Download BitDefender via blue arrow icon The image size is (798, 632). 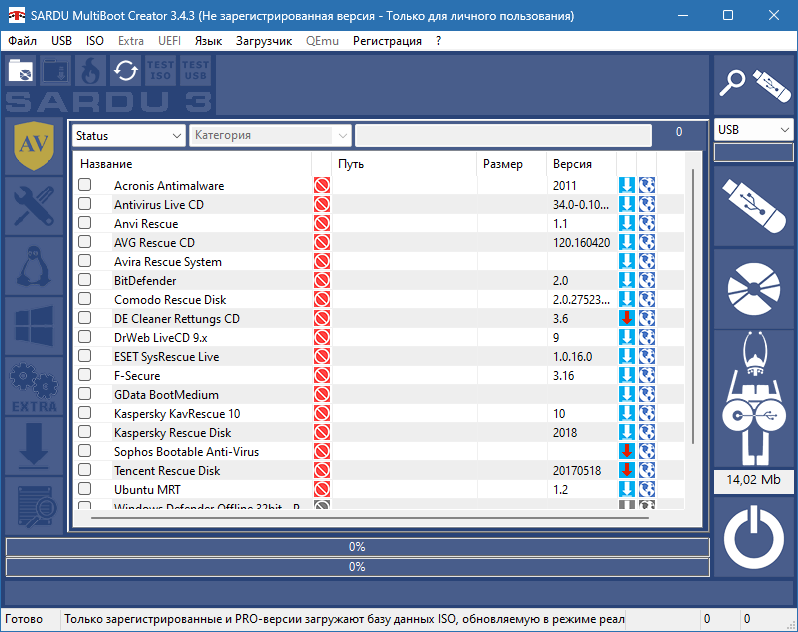[x=626, y=280]
